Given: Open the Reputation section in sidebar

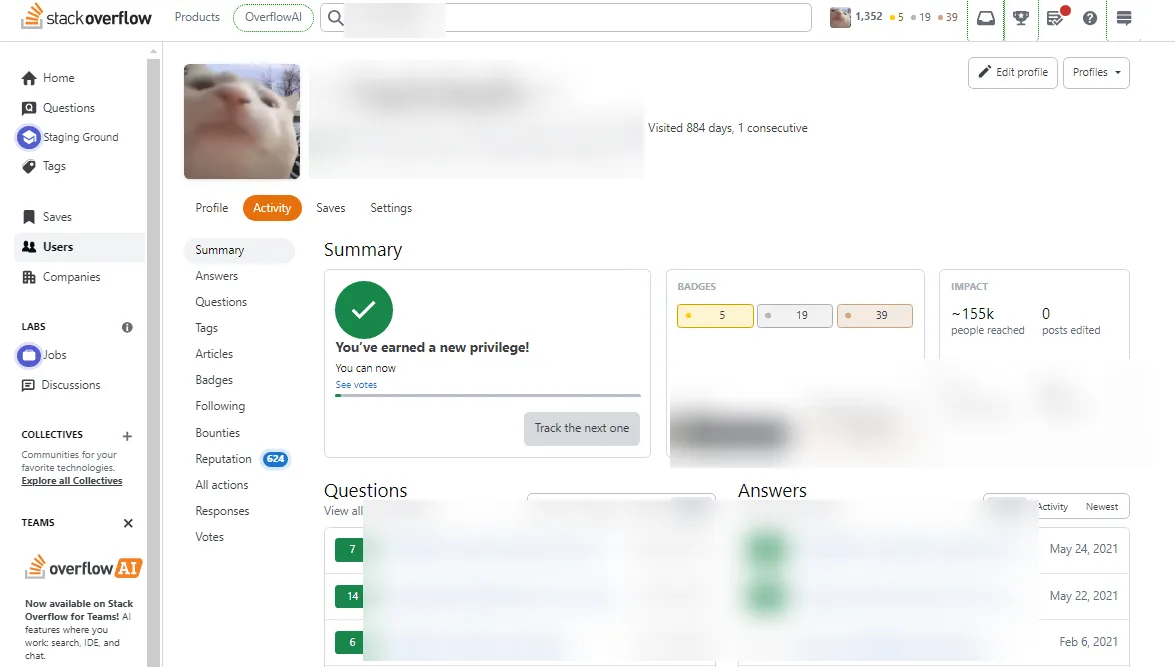Looking at the screenshot, I should point(223,459).
